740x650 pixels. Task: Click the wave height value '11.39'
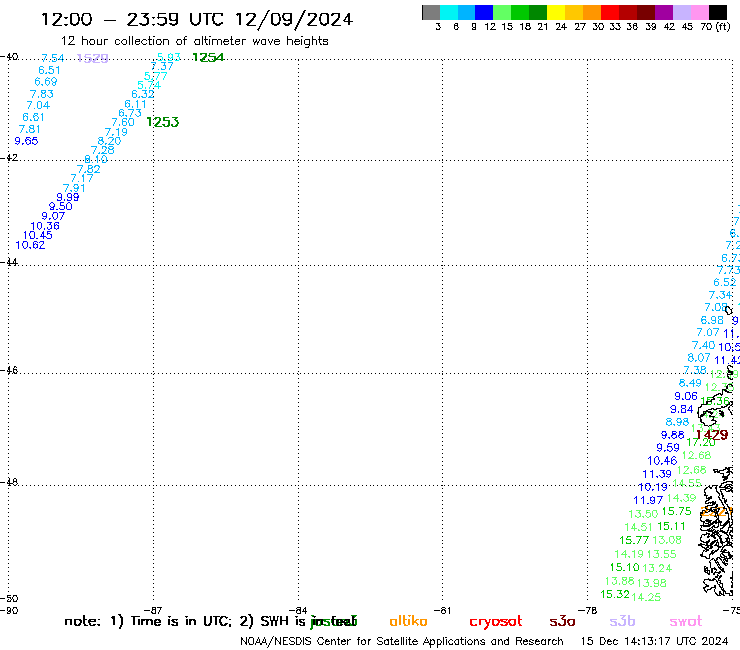(x=656, y=474)
